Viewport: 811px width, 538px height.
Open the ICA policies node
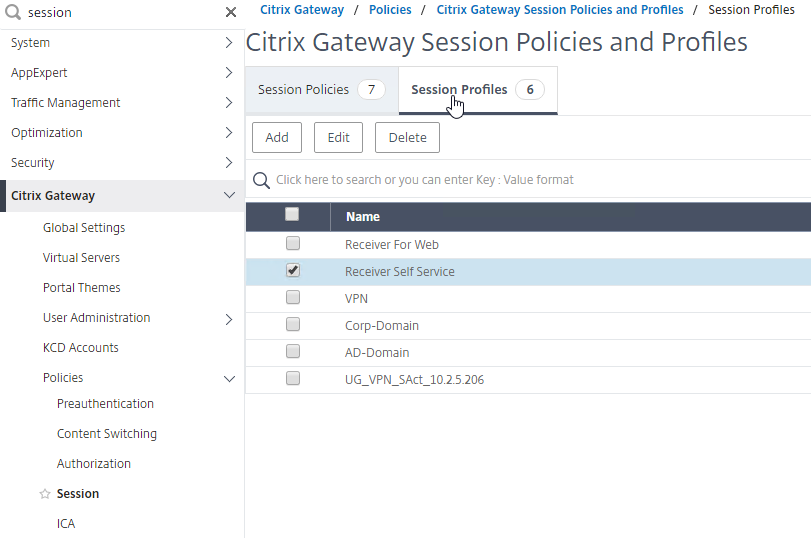point(66,524)
